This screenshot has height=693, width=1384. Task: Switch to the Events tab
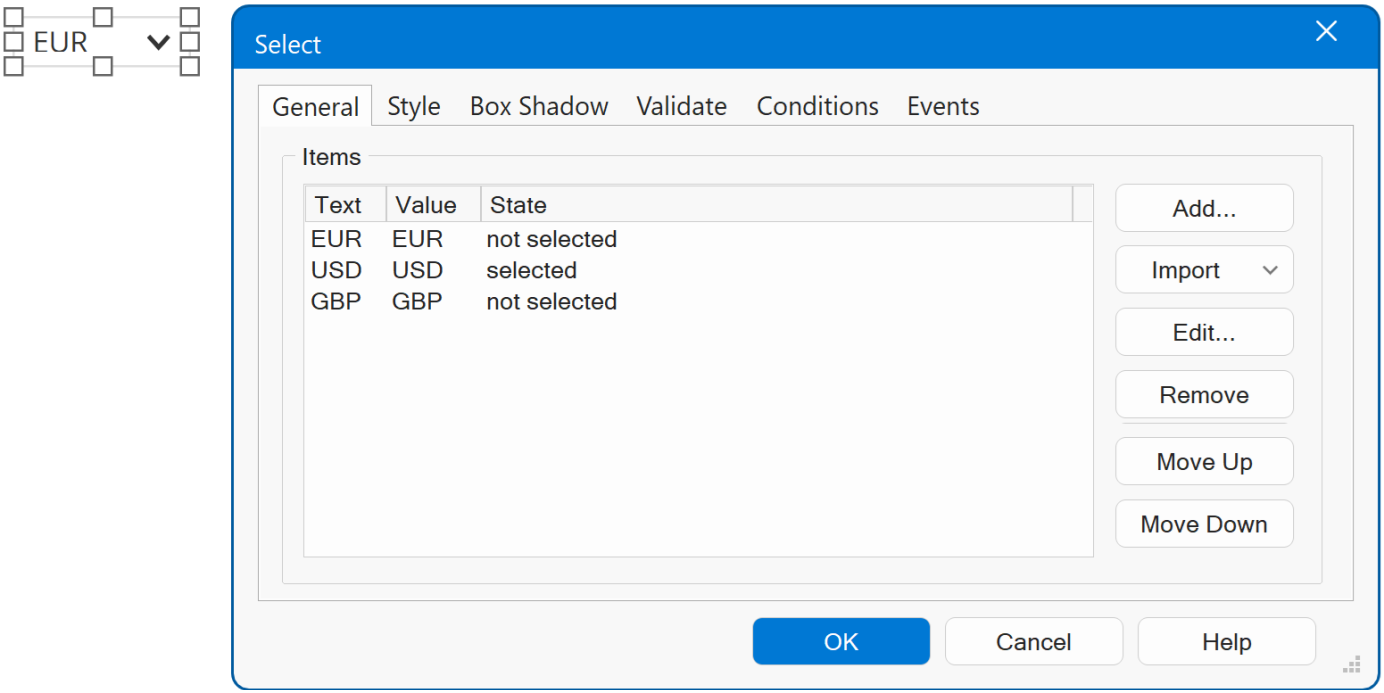point(942,107)
